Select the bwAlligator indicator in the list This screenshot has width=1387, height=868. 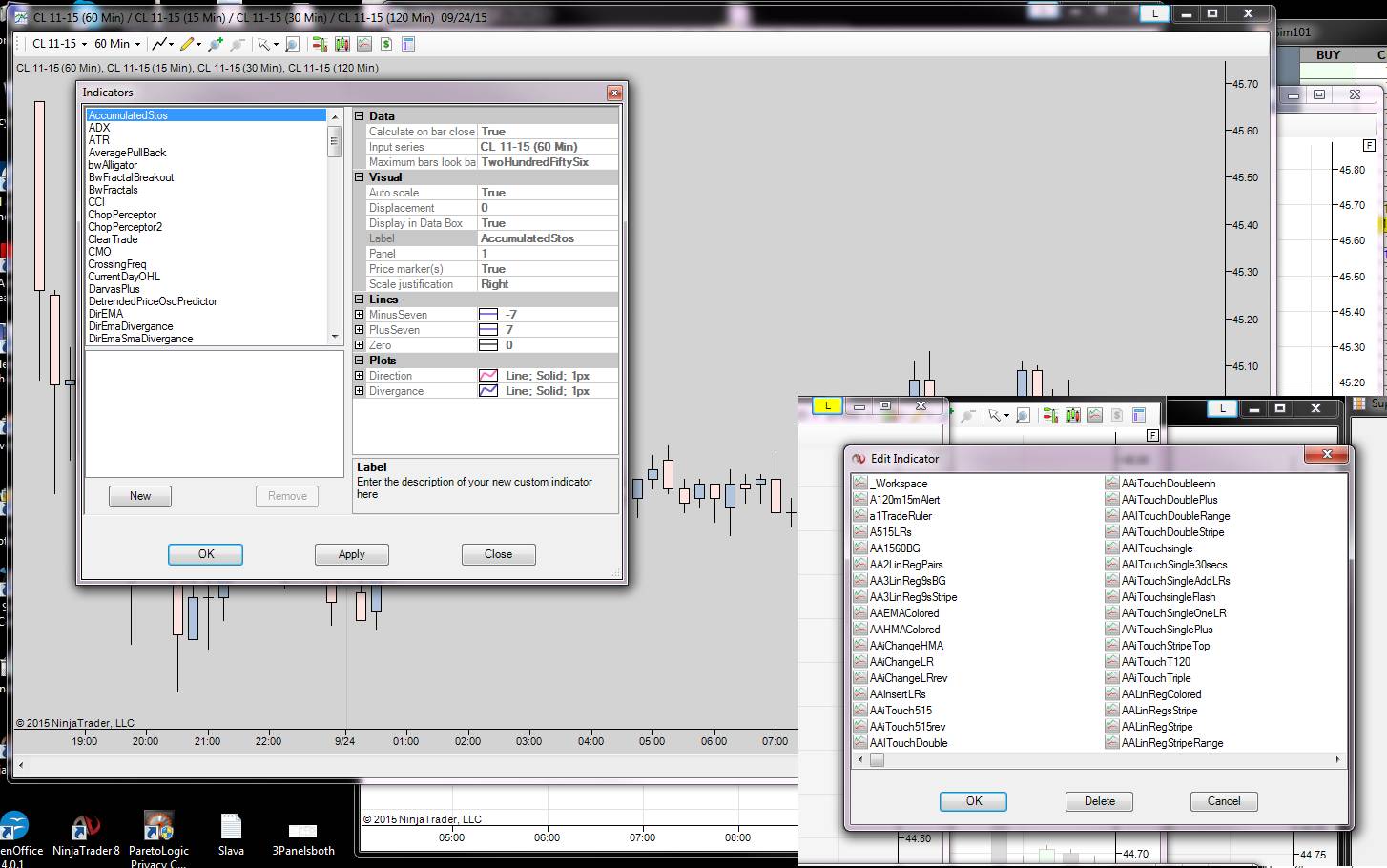click(x=113, y=165)
